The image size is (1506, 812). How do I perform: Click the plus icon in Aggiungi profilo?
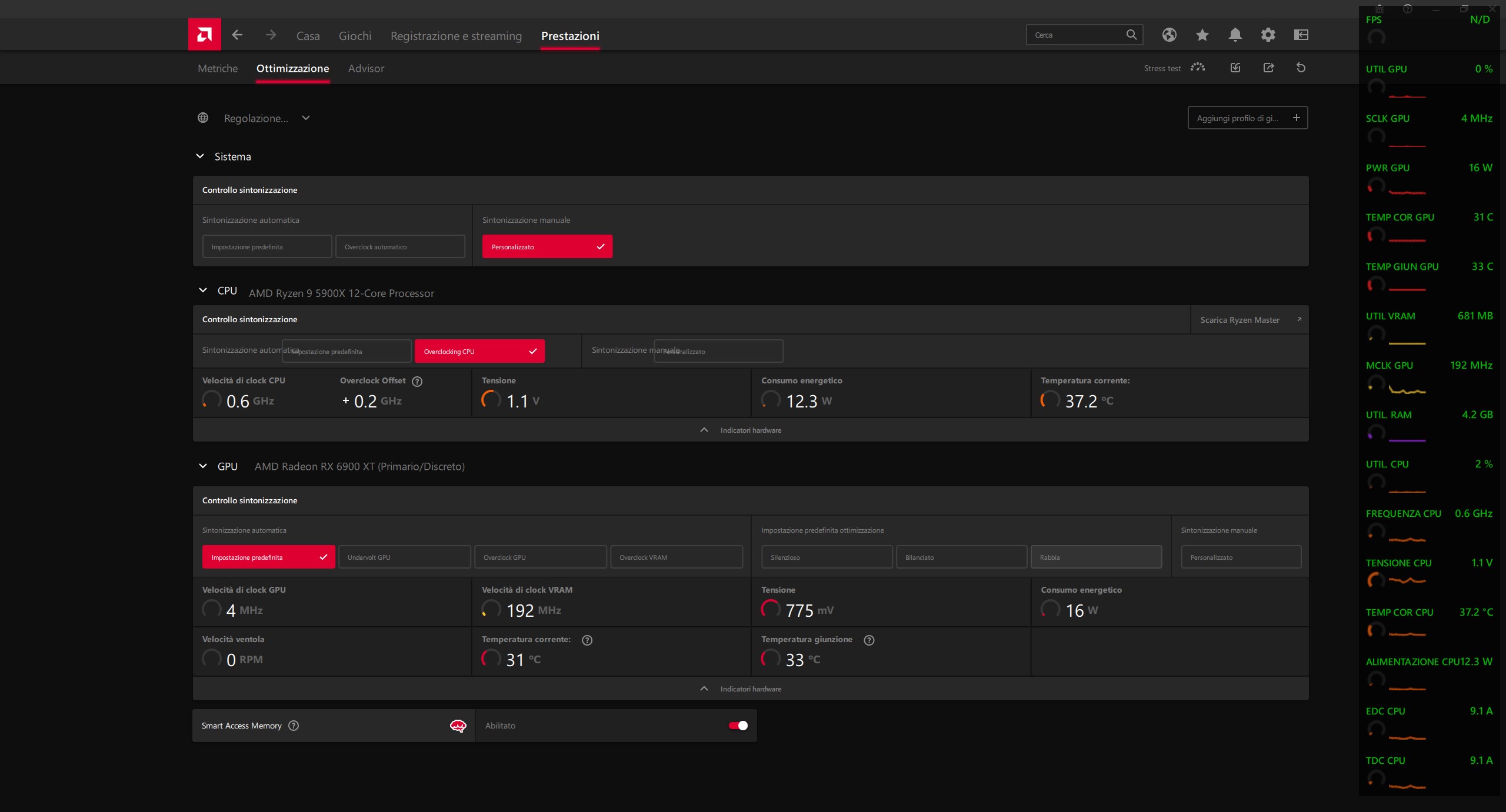tap(1297, 118)
